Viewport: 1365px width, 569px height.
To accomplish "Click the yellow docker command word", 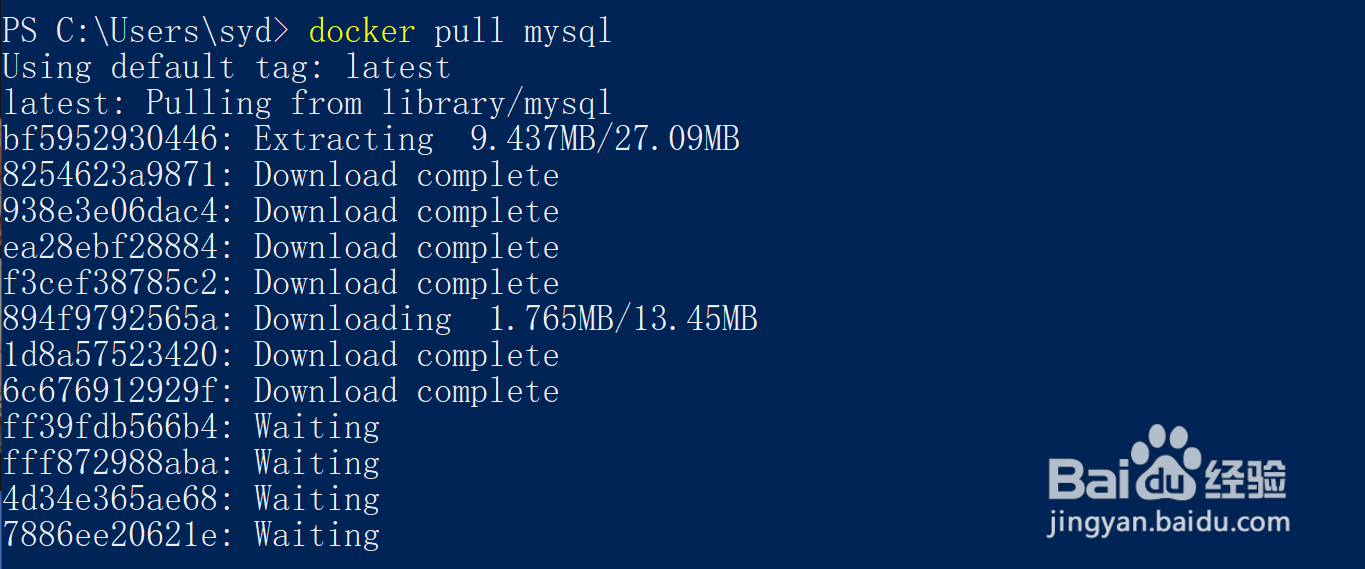I will click(x=361, y=31).
